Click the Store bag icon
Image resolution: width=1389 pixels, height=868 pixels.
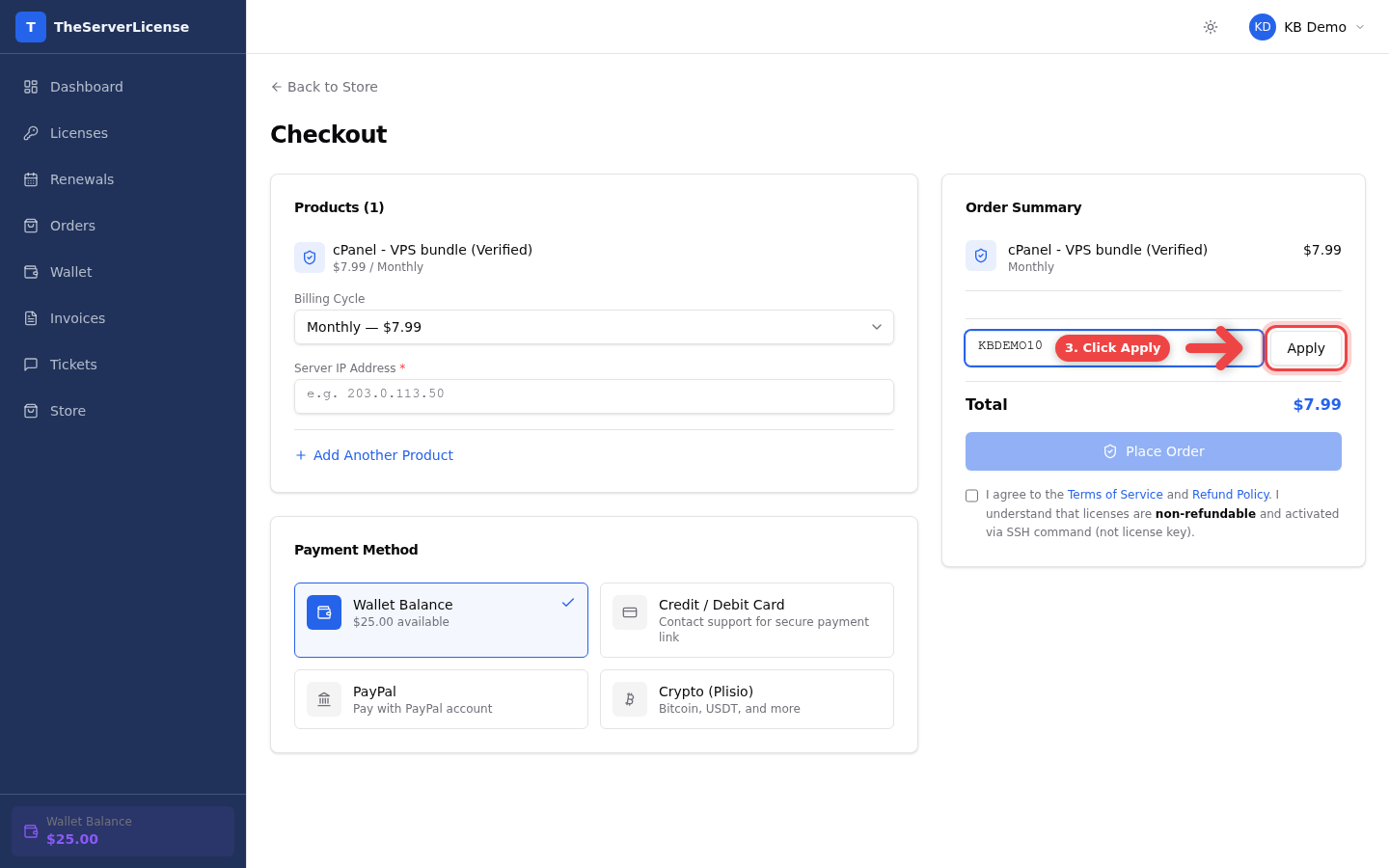tap(31, 411)
